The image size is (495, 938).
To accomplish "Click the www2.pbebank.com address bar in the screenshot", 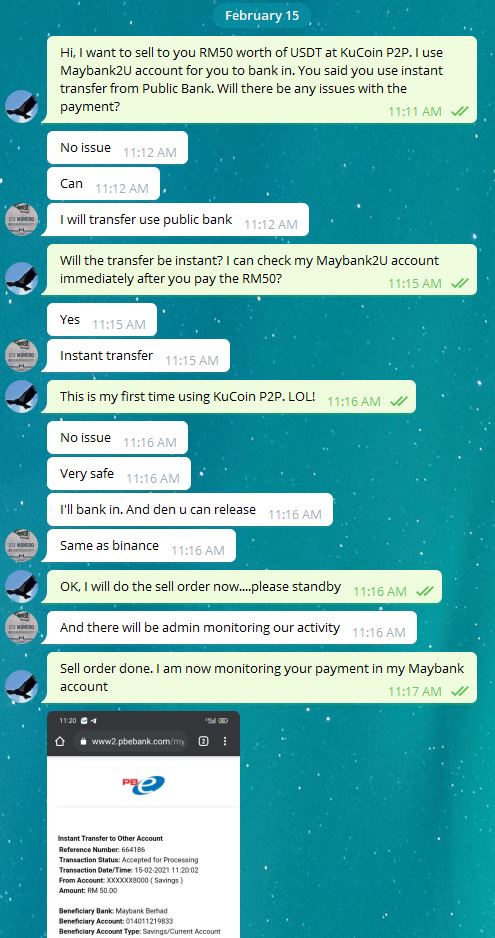I will click(x=131, y=741).
